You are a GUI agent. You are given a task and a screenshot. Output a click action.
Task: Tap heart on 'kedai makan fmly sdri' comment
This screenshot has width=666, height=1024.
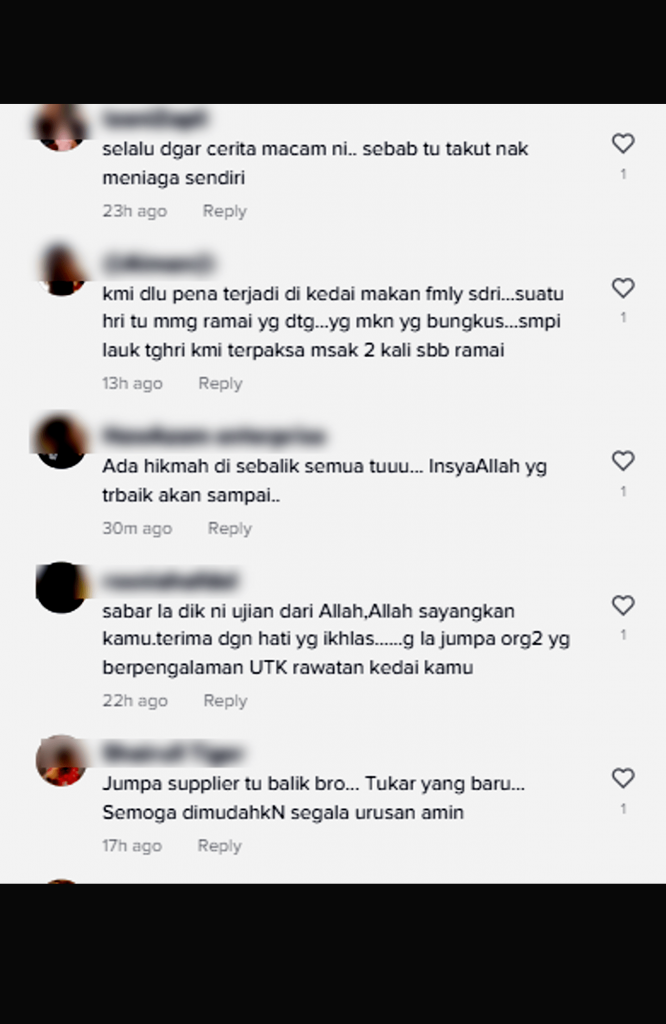pyautogui.click(x=623, y=287)
